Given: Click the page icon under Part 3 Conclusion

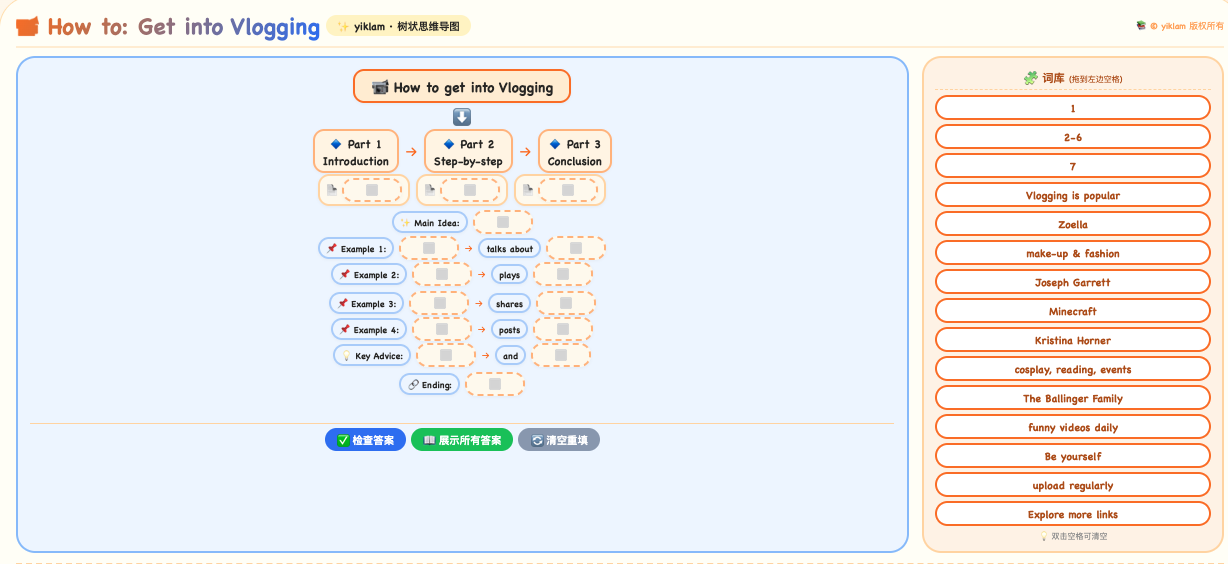Looking at the screenshot, I should pyautogui.click(x=528, y=190).
